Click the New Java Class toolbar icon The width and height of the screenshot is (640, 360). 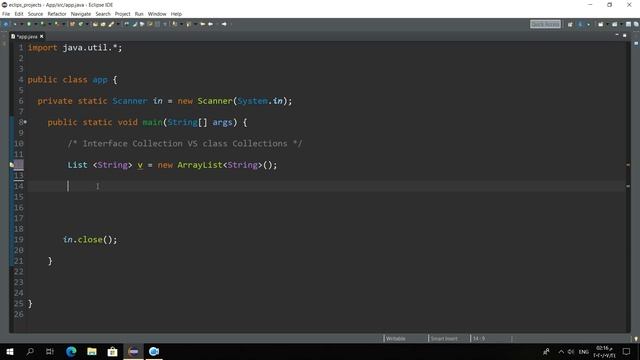point(81,24)
